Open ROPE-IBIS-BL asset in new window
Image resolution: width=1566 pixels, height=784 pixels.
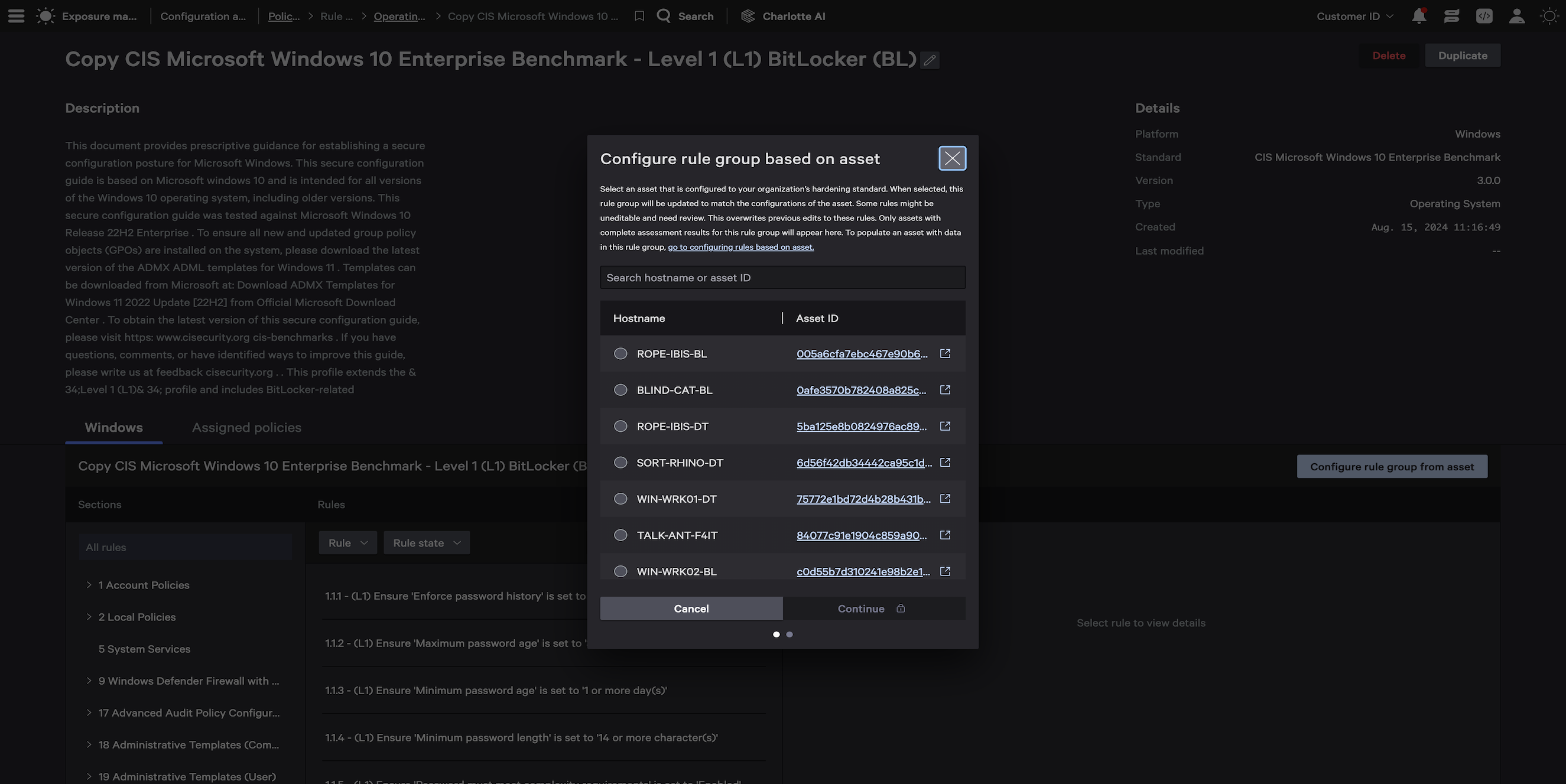point(946,354)
